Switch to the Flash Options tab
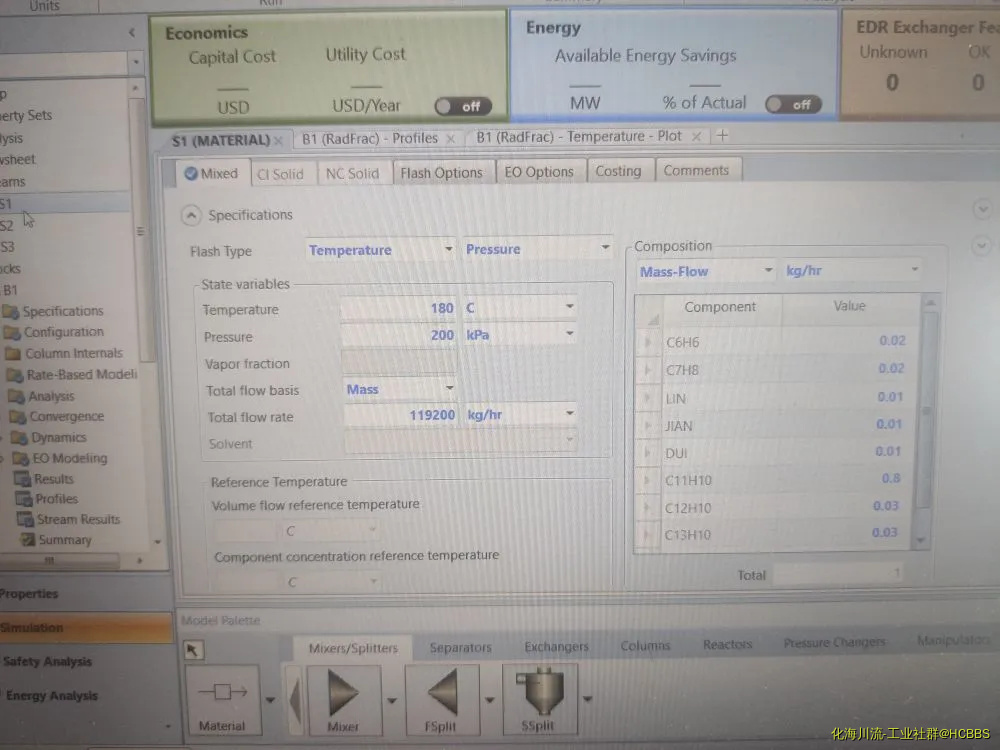Viewport: 1000px width, 750px height. click(x=441, y=173)
